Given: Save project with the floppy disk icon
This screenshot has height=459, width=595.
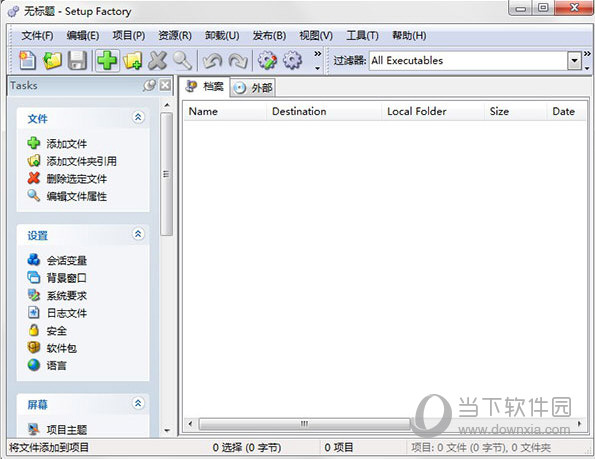Looking at the screenshot, I should click(77, 61).
